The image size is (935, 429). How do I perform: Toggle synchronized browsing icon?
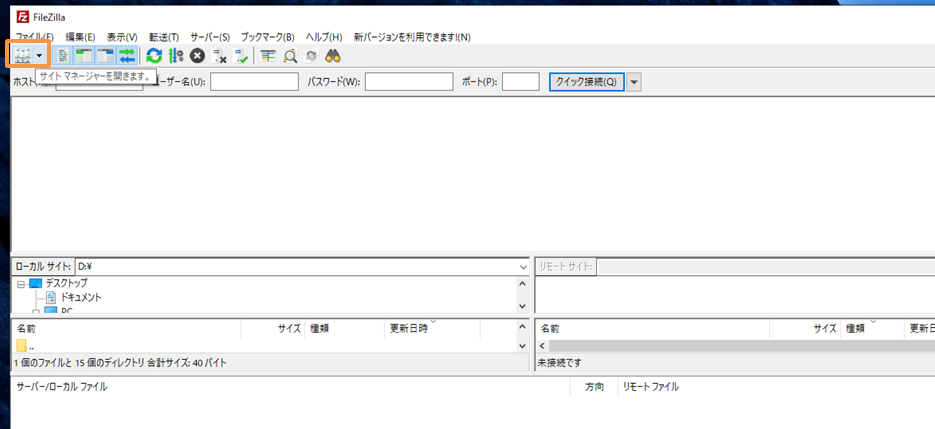point(311,56)
